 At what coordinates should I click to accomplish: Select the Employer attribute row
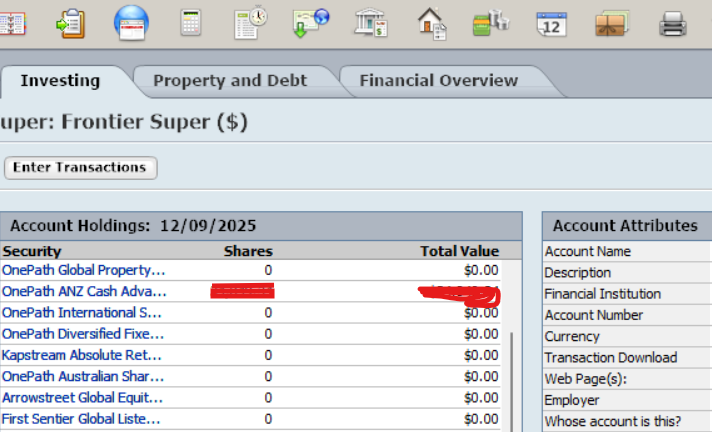[627, 400]
